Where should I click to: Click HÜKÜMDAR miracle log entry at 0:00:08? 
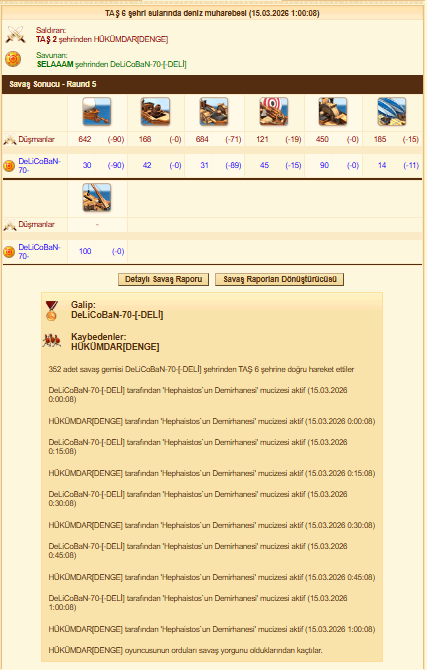(x=212, y=421)
